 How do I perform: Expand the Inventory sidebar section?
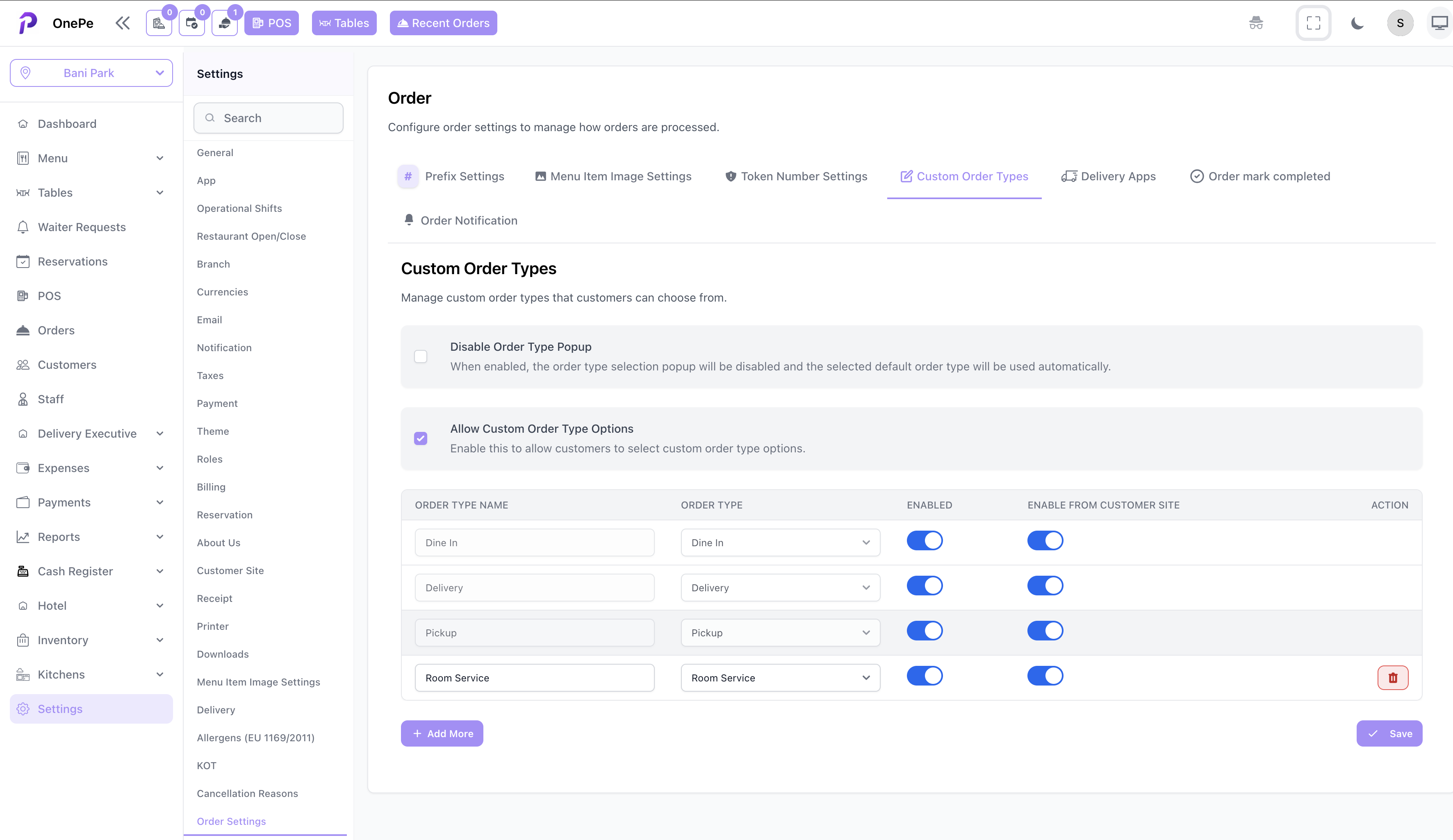[x=92, y=640]
